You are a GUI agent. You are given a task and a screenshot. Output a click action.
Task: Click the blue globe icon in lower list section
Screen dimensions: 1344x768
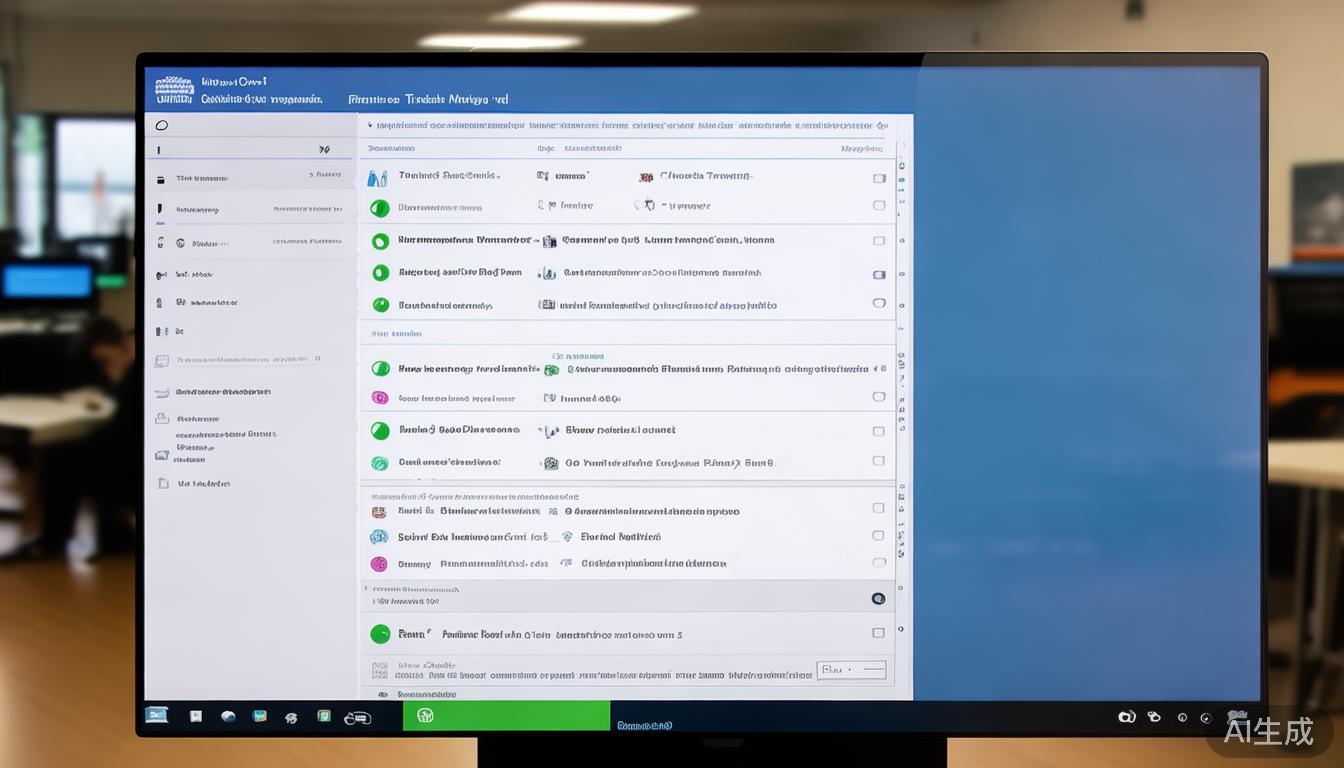[x=379, y=537]
